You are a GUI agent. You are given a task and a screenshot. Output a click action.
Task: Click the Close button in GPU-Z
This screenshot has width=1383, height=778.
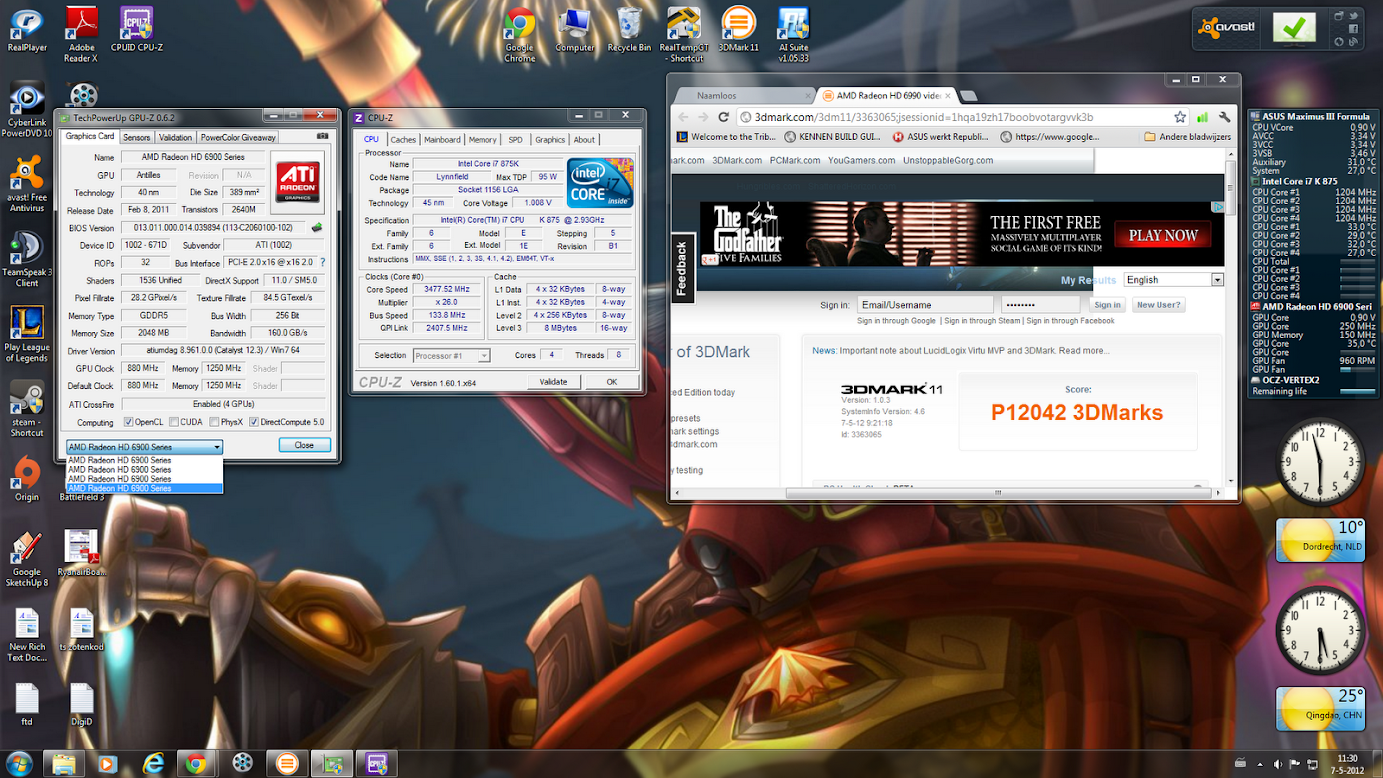[304, 445]
